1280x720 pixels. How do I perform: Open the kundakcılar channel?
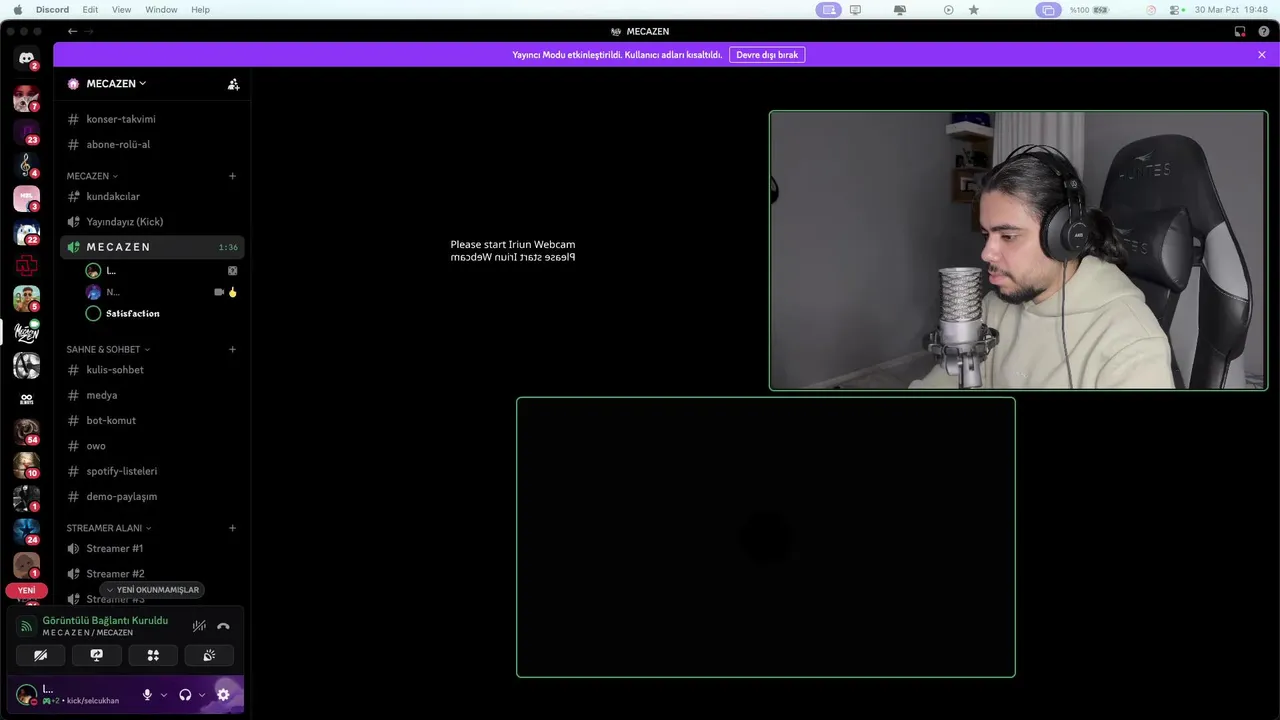coord(152,196)
